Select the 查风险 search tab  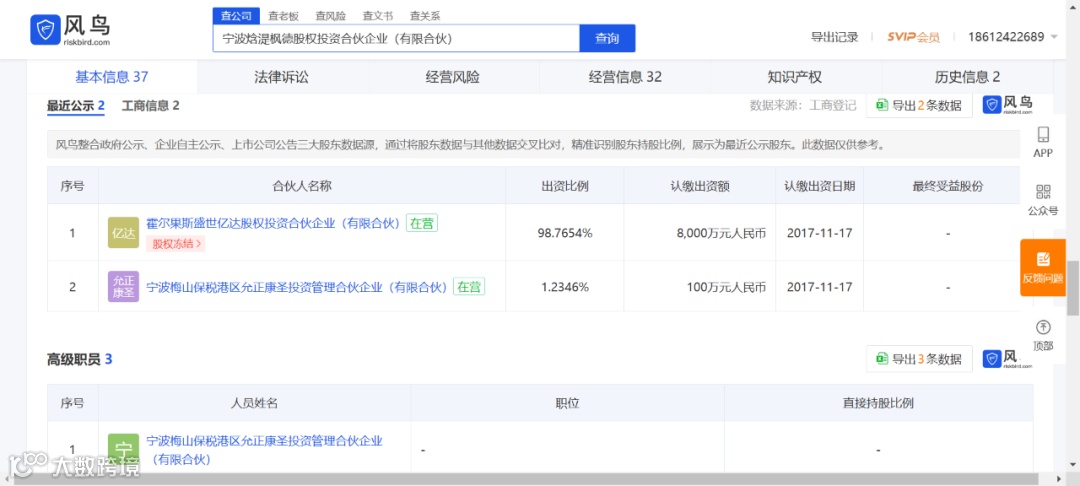point(330,16)
